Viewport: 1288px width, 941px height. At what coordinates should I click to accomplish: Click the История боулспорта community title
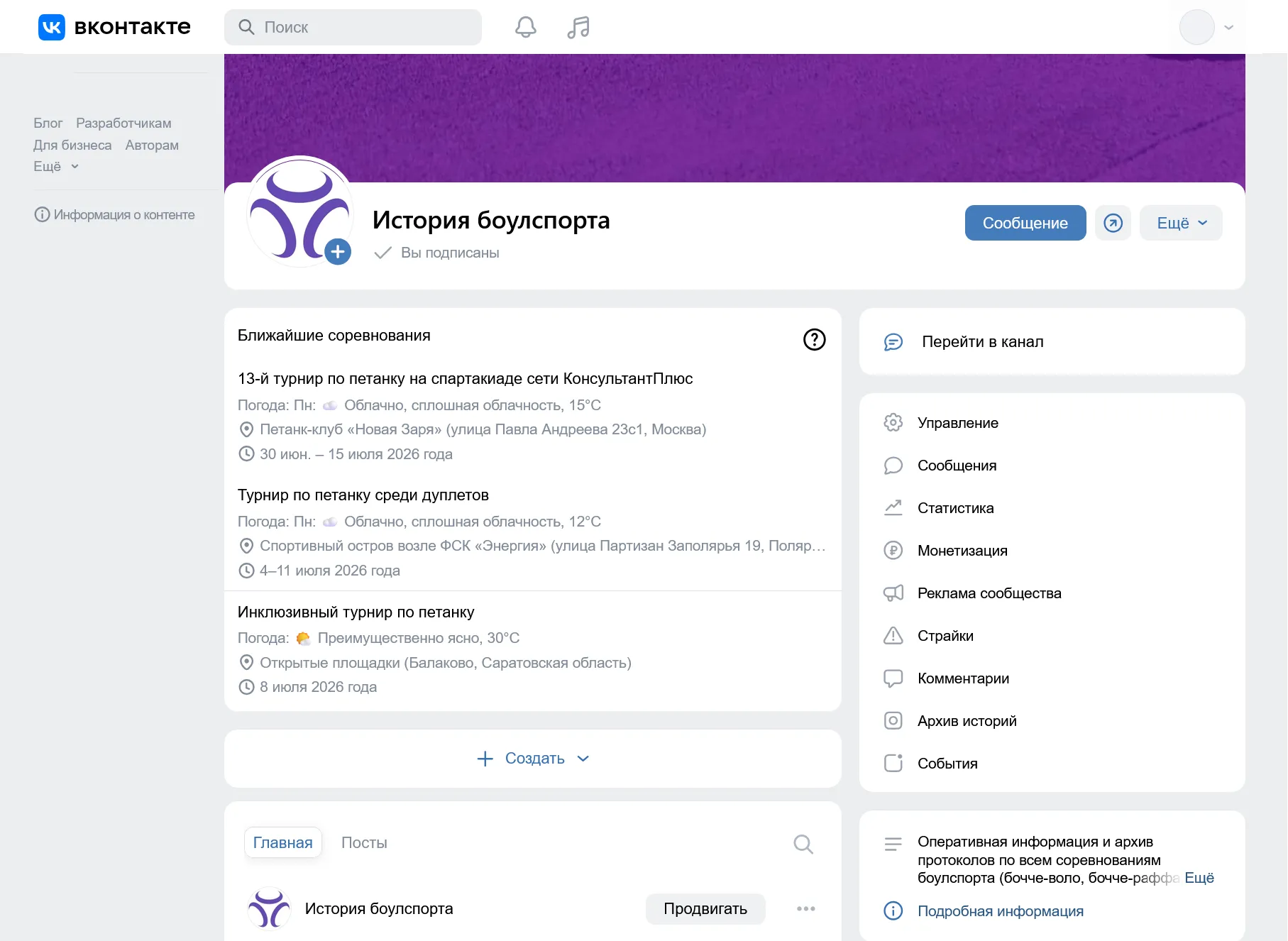(x=491, y=220)
